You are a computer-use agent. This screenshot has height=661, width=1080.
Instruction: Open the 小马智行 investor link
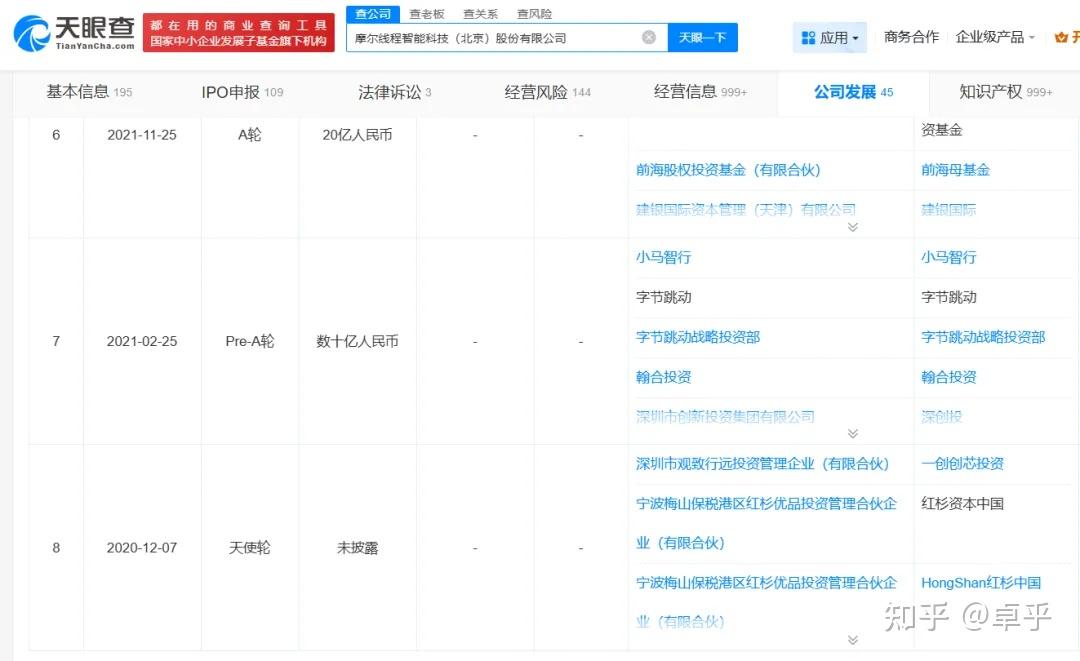click(x=663, y=257)
